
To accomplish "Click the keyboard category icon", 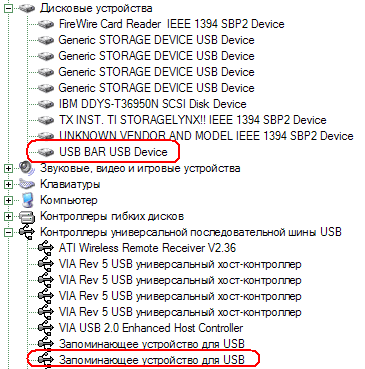I will [27, 184].
